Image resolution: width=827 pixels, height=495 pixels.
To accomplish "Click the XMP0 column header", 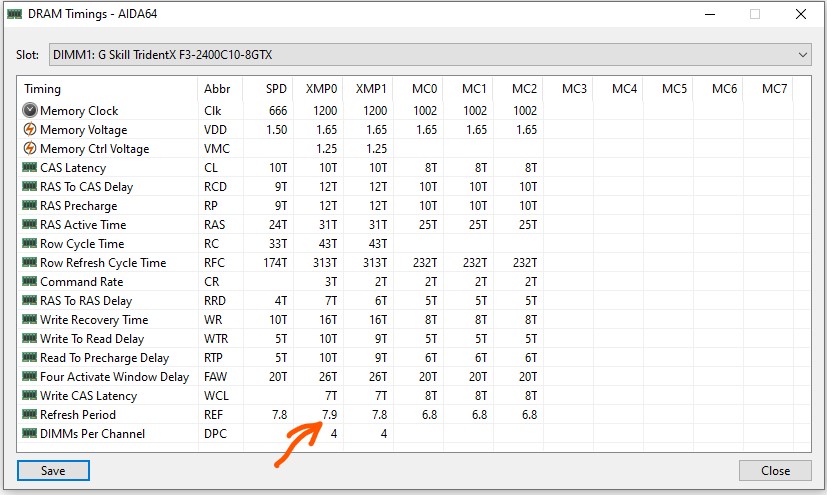I will pos(318,89).
